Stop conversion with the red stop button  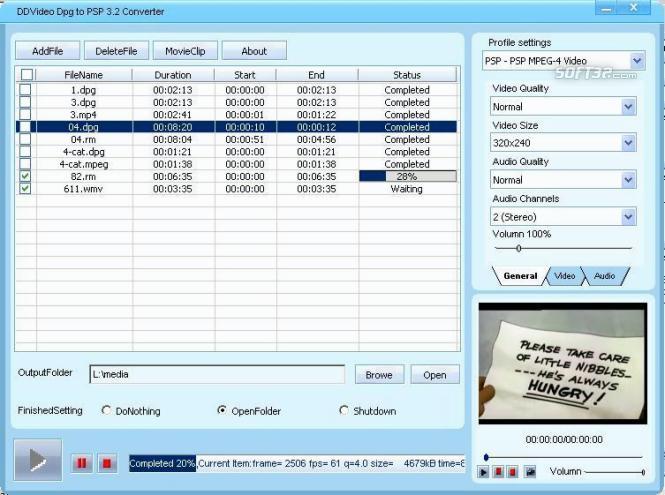coord(107,463)
